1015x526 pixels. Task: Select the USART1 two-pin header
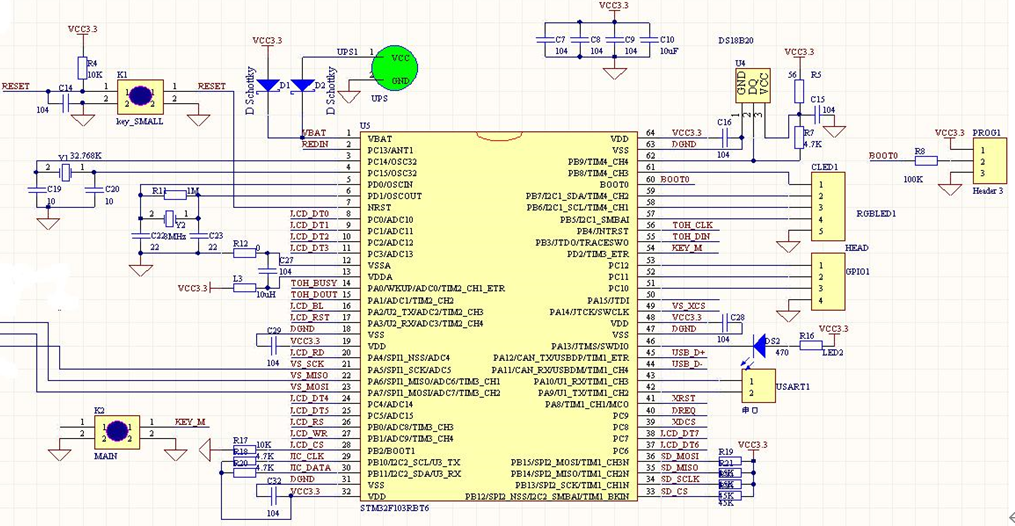coord(759,386)
